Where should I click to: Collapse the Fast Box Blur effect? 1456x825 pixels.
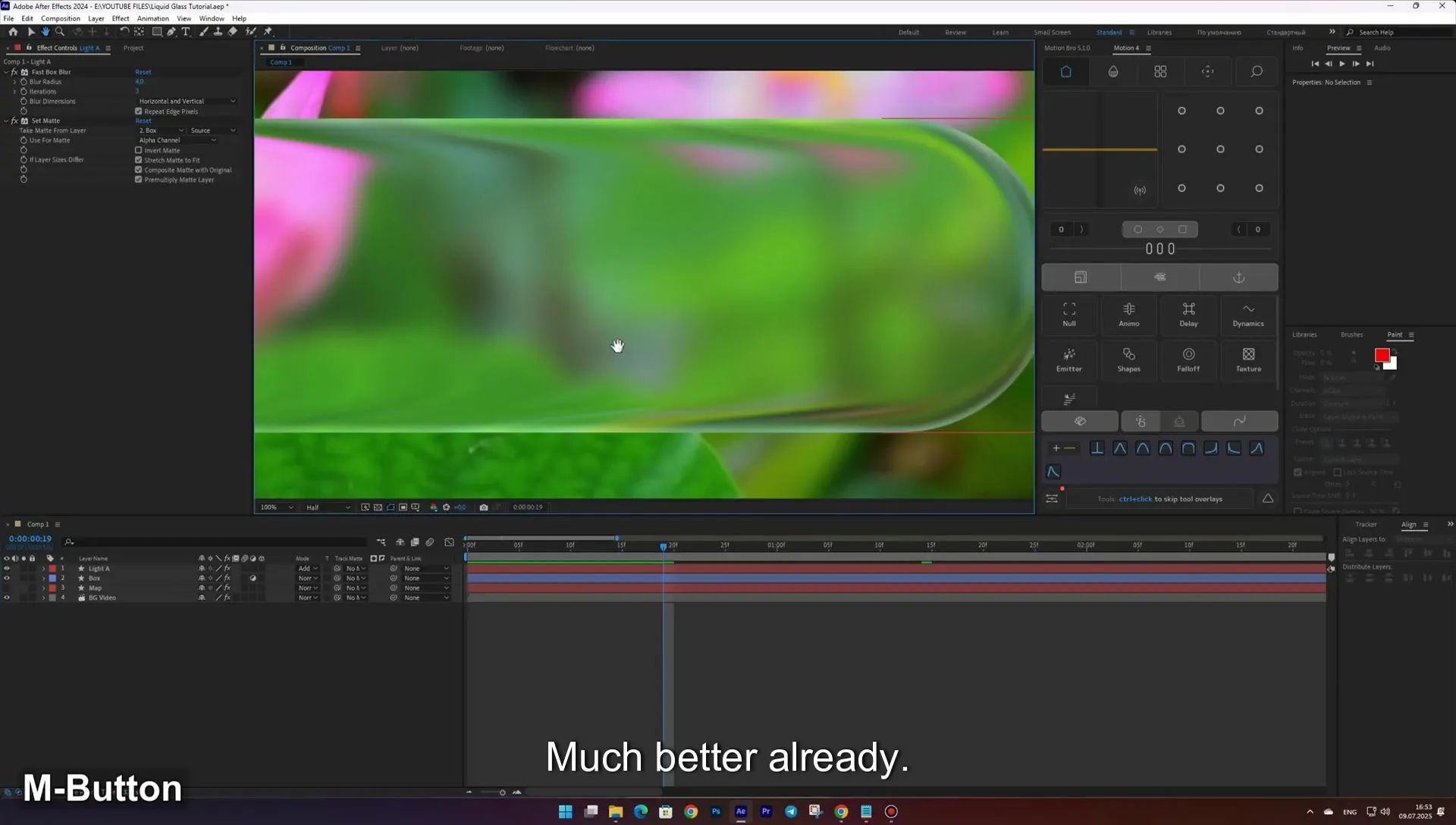[6, 72]
